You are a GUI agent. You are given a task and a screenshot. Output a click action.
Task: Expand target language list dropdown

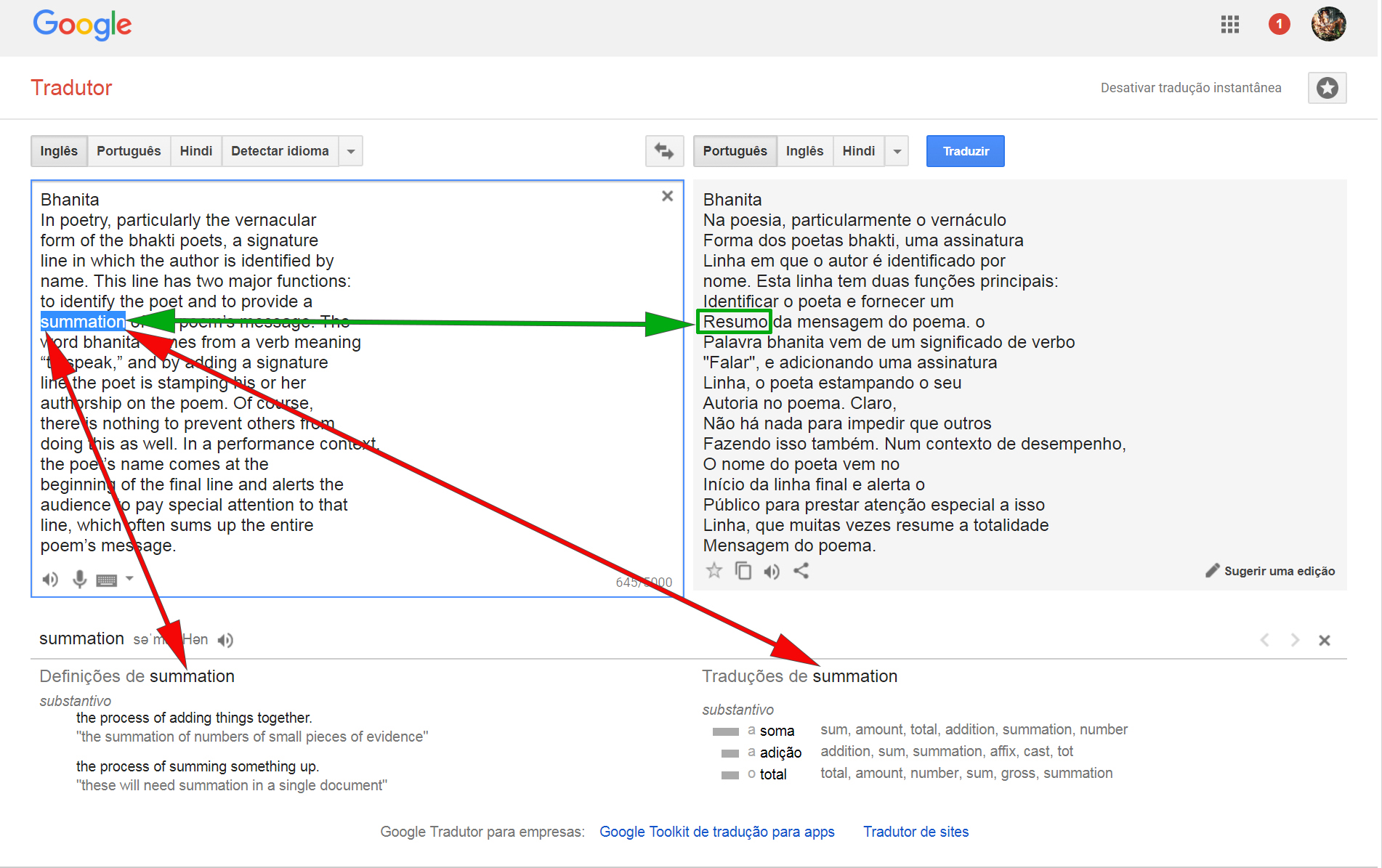897,151
